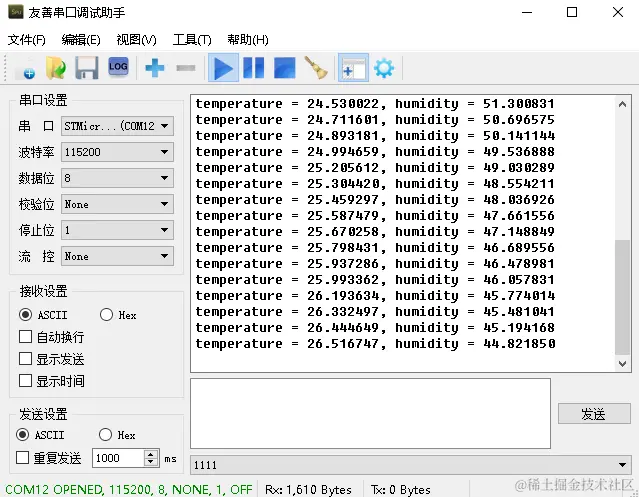The height and width of the screenshot is (497, 639).
Task: Enable the 自动换行 checkbox
Action: point(25,337)
